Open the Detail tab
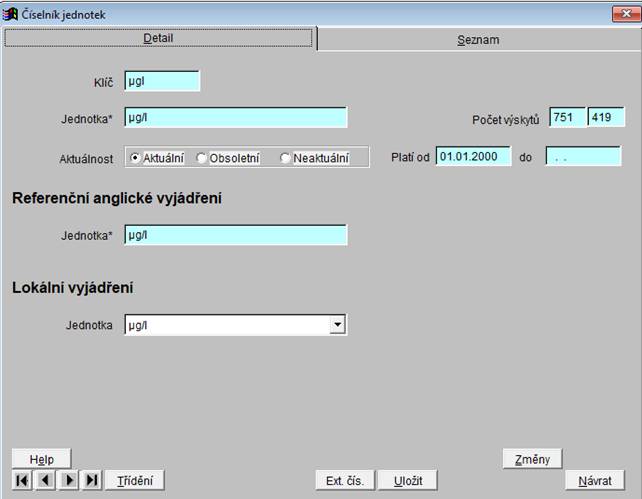Screen dimensions: 642x499 click(159, 39)
